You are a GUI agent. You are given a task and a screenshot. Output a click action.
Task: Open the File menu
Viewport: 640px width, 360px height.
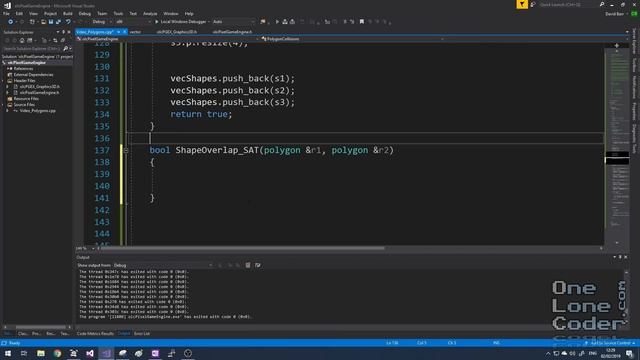[6, 13]
